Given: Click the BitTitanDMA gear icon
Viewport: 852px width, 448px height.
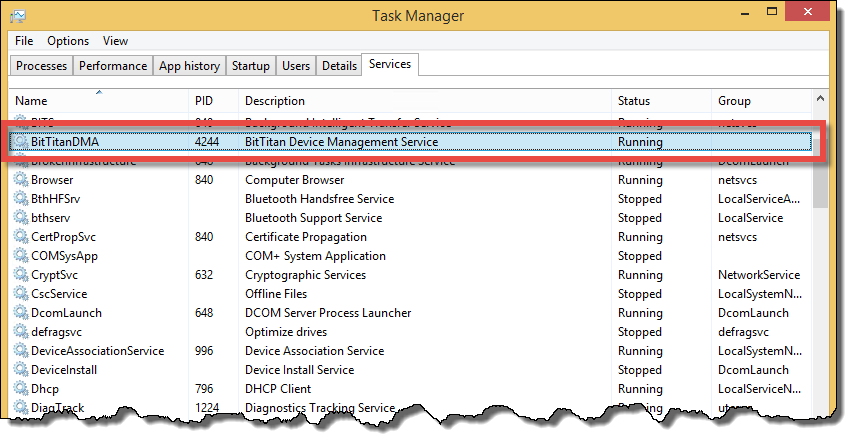Looking at the screenshot, I should [21, 142].
